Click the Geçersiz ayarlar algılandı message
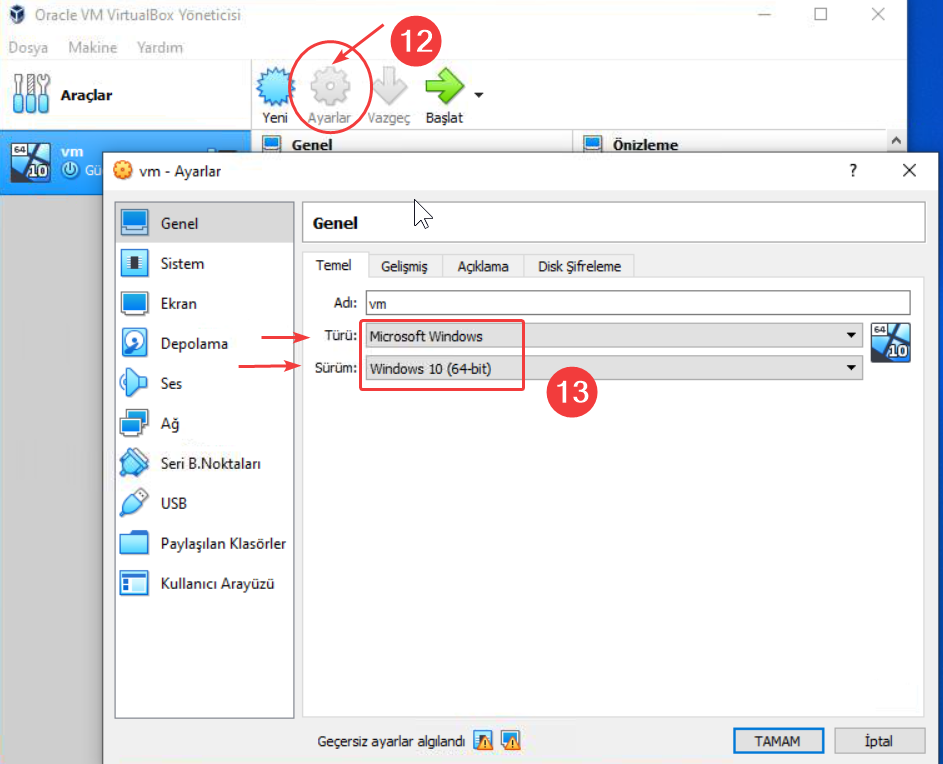The image size is (943, 764). 391,741
